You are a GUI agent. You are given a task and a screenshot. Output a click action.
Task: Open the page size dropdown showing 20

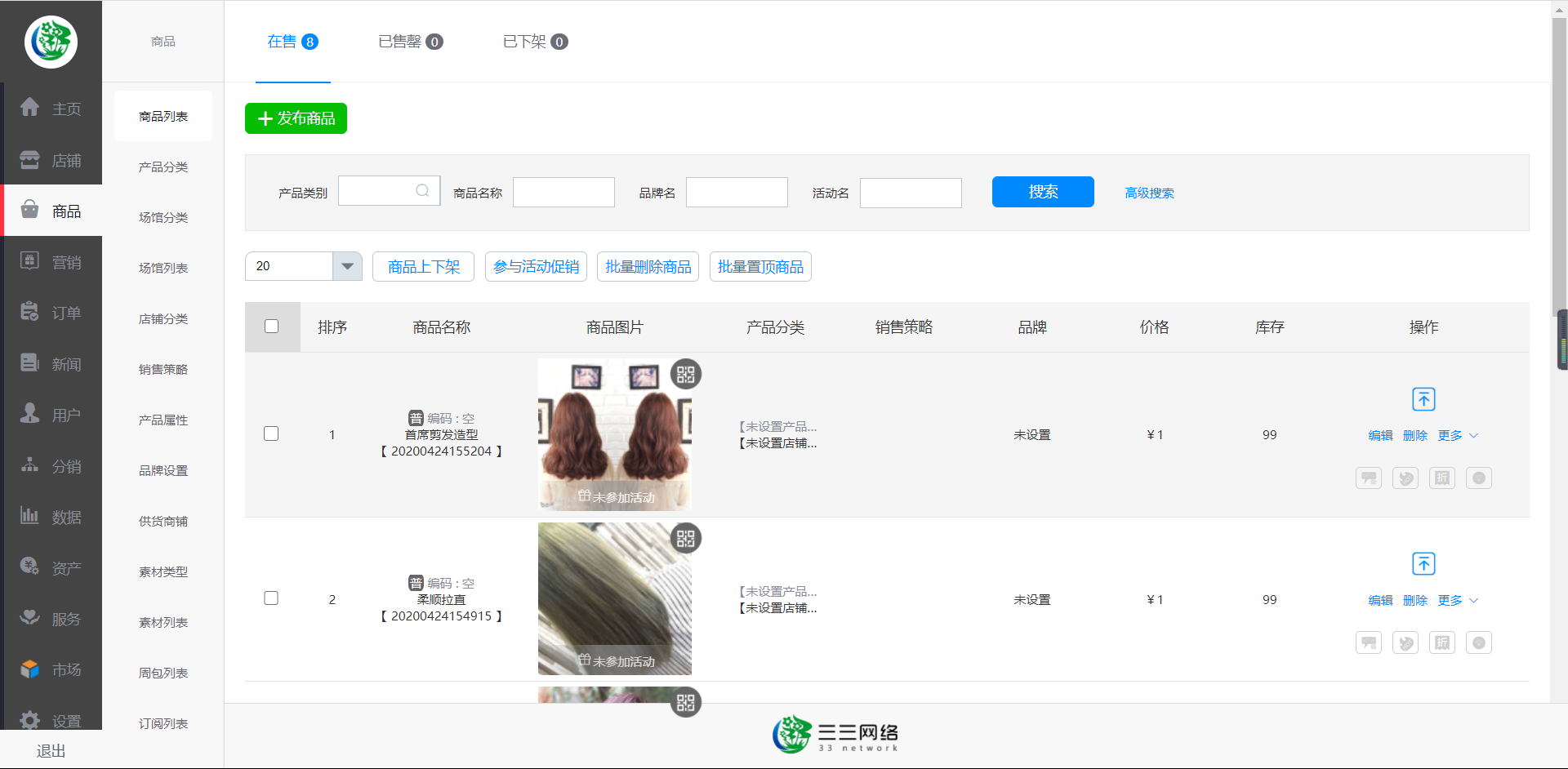(347, 266)
